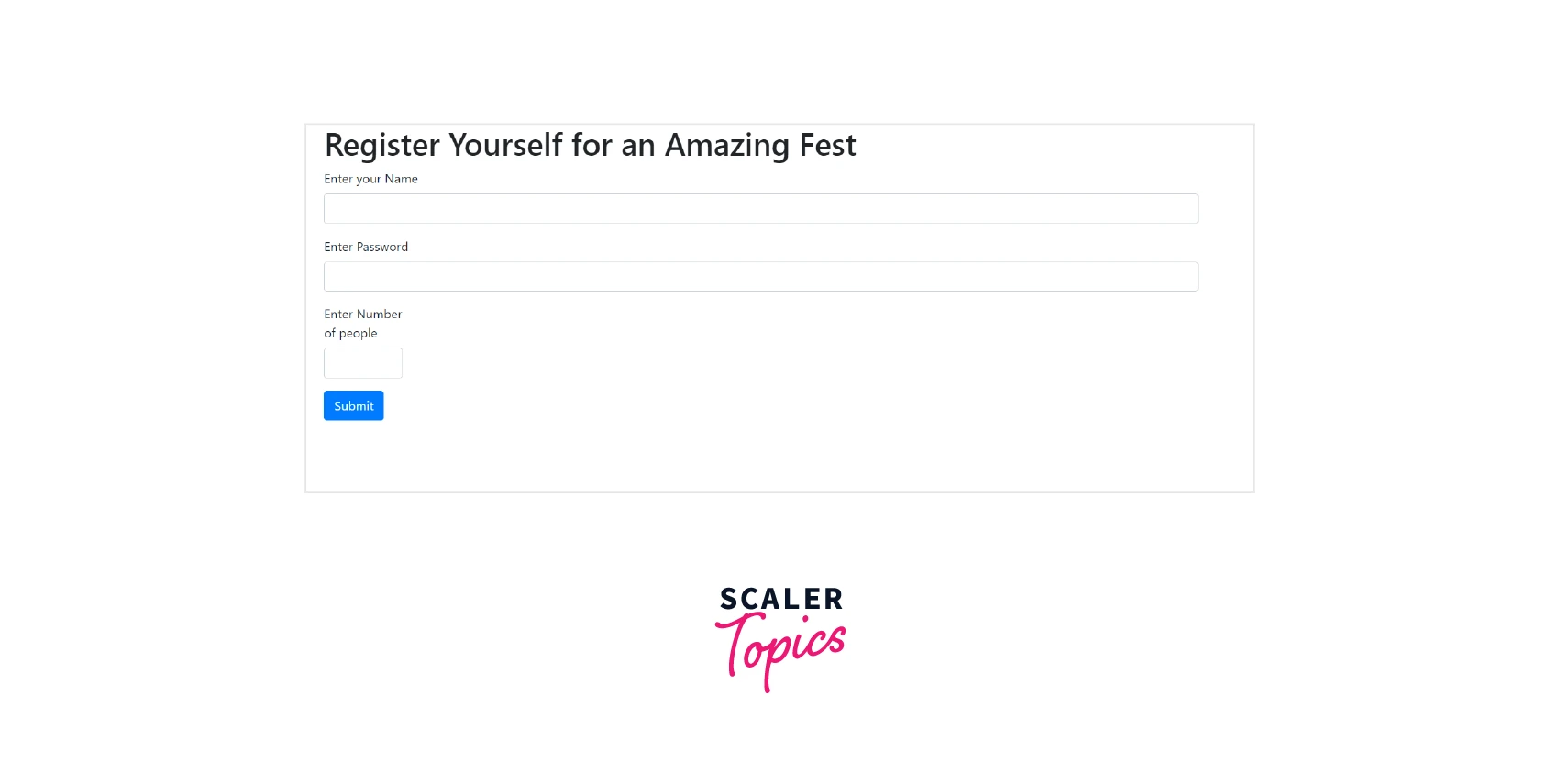Click the SCALER wordmark in the logo

[780, 599]
